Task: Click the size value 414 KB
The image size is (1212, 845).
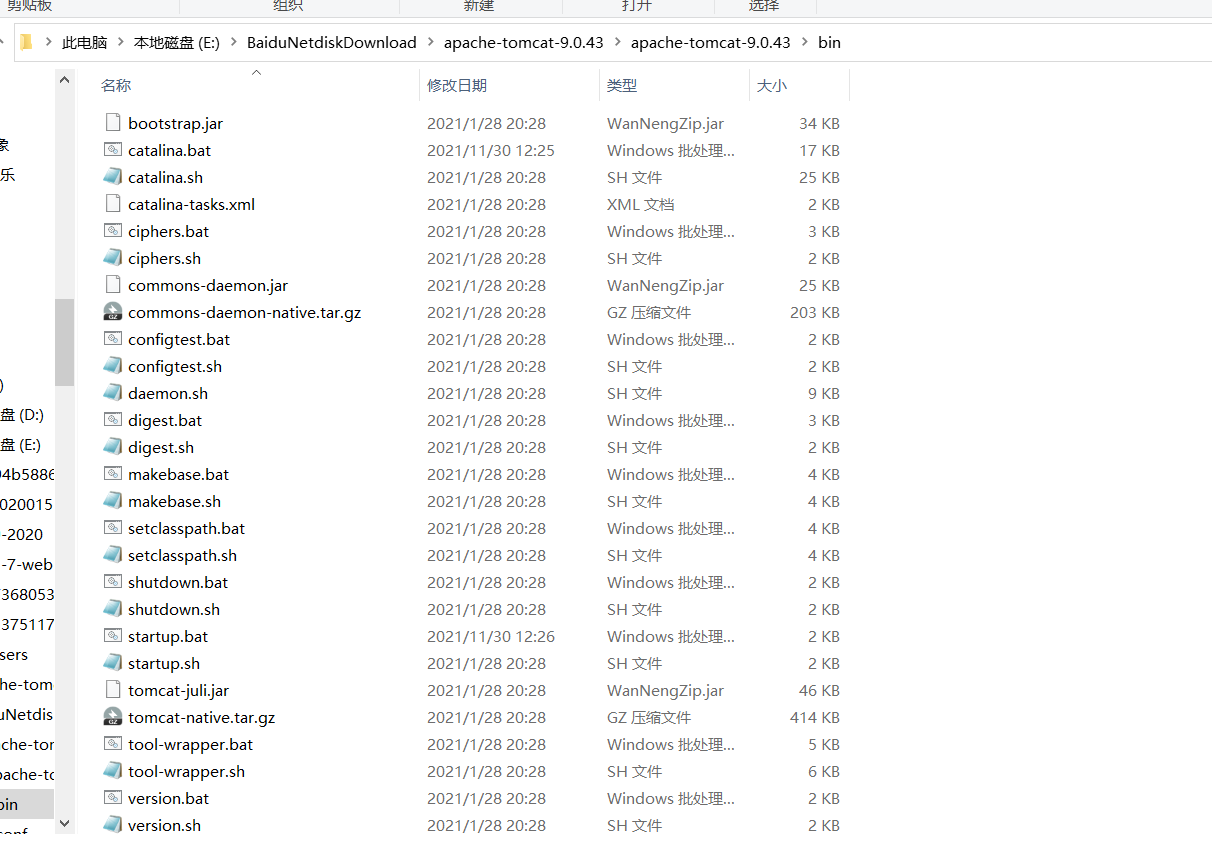Action: coord(815,717)
